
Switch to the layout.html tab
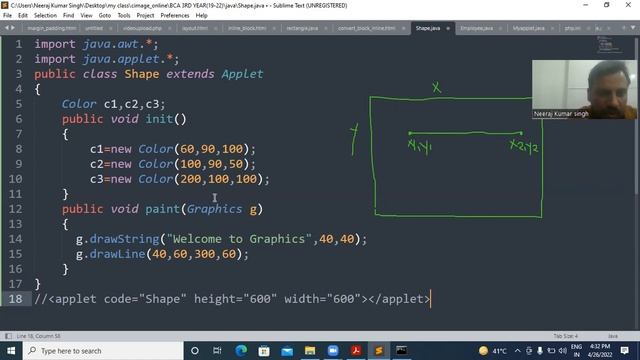point(195,28)
